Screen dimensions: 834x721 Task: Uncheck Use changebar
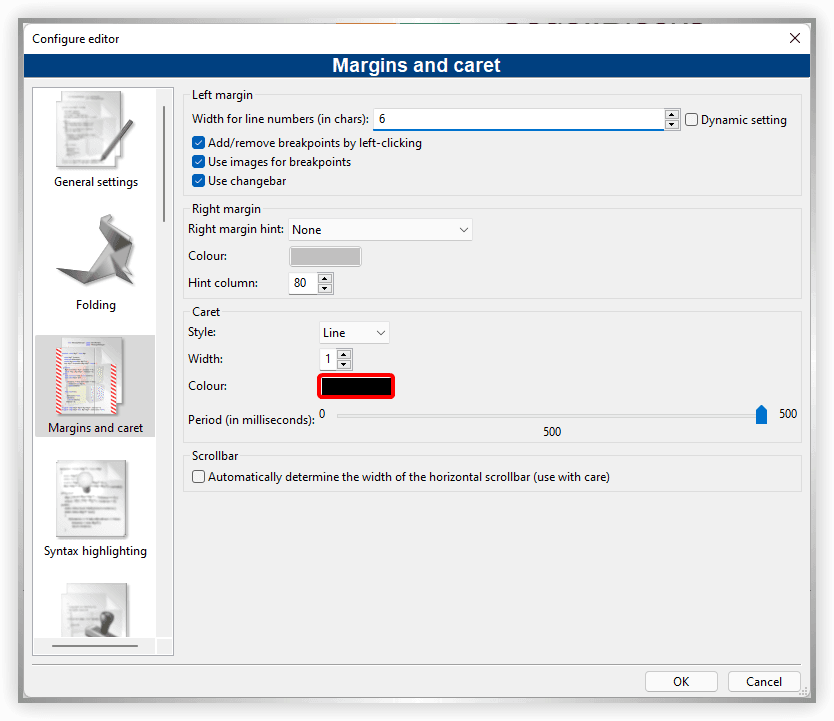pos(198,181)
